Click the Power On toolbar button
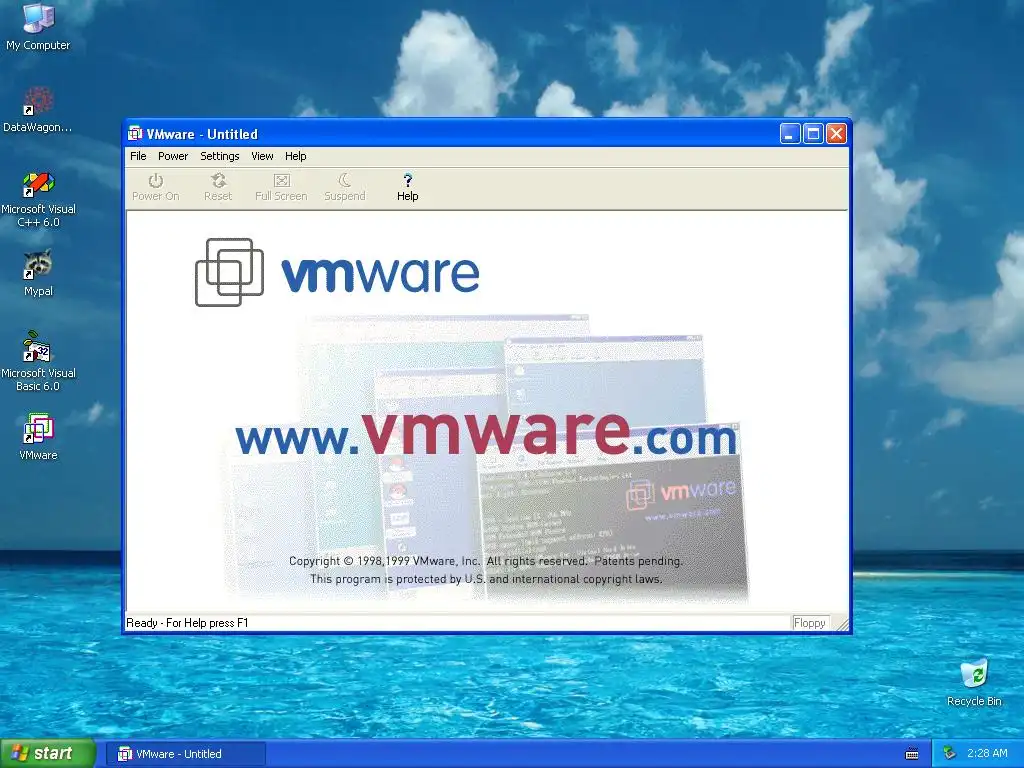The image size is (1024, 768). pyautogui.click(x=155, y=187)
